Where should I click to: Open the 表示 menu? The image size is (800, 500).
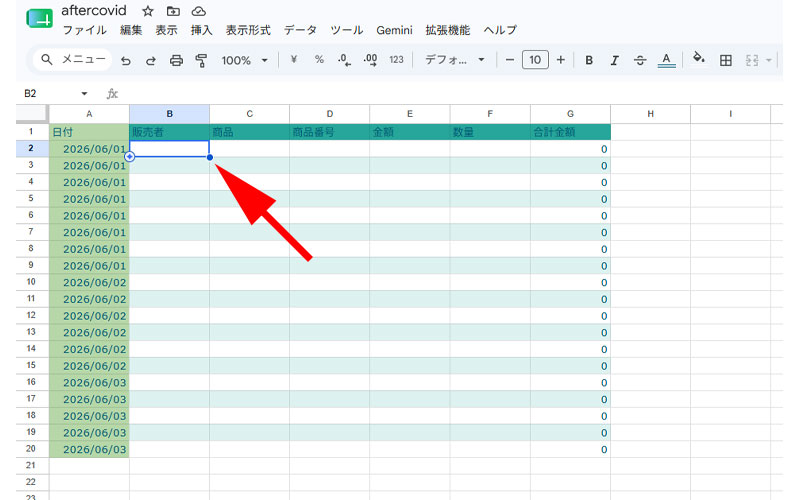click(x=166, y=31)
